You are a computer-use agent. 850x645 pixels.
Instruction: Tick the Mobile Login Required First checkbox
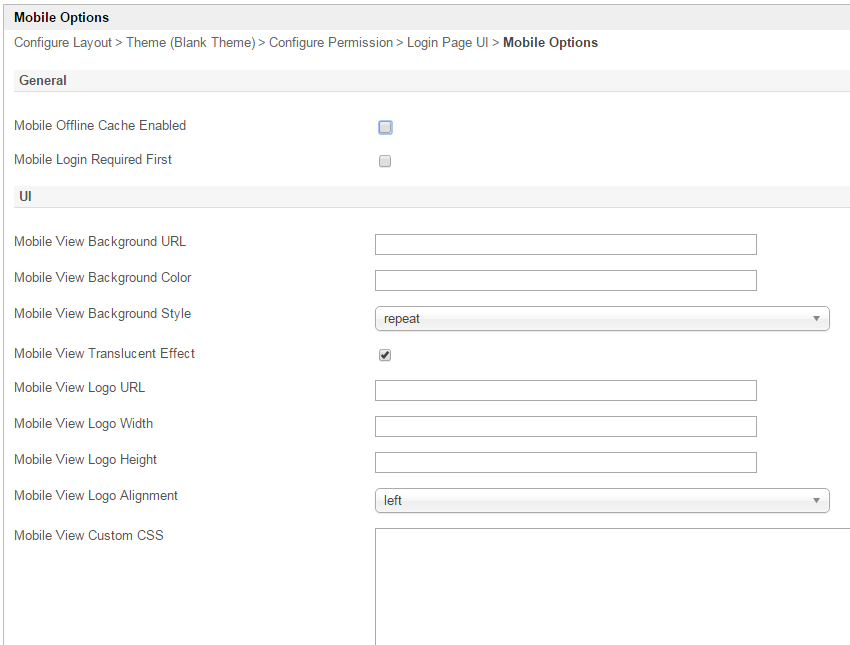coord(385,161)
